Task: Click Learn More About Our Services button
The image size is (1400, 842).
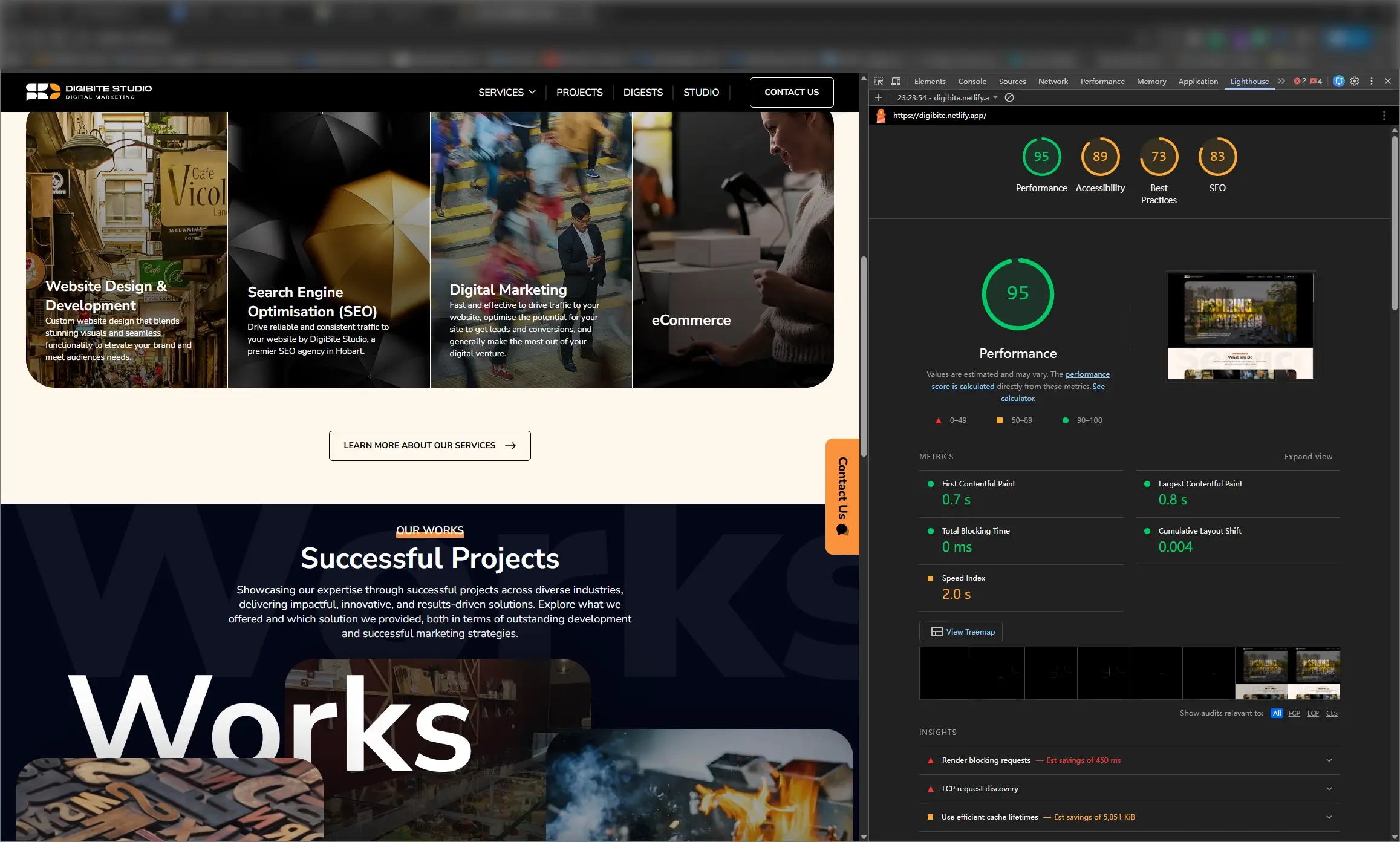Action: tap(430, 446)
